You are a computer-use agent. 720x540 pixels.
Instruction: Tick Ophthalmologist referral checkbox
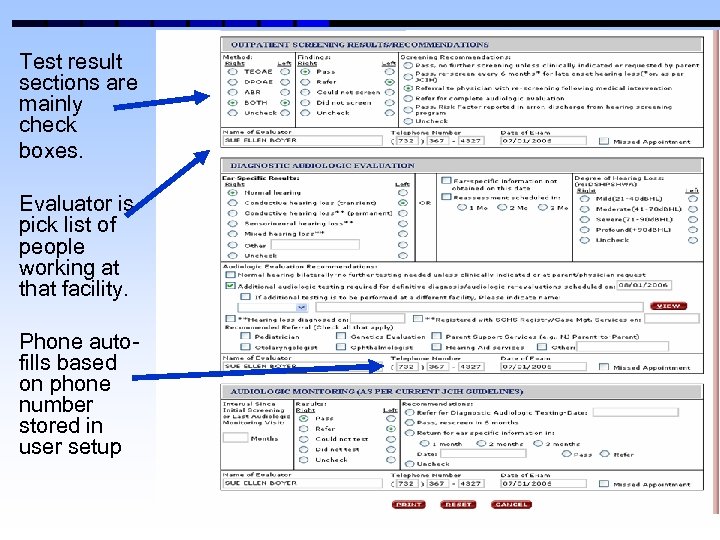[x=341, y=347]
